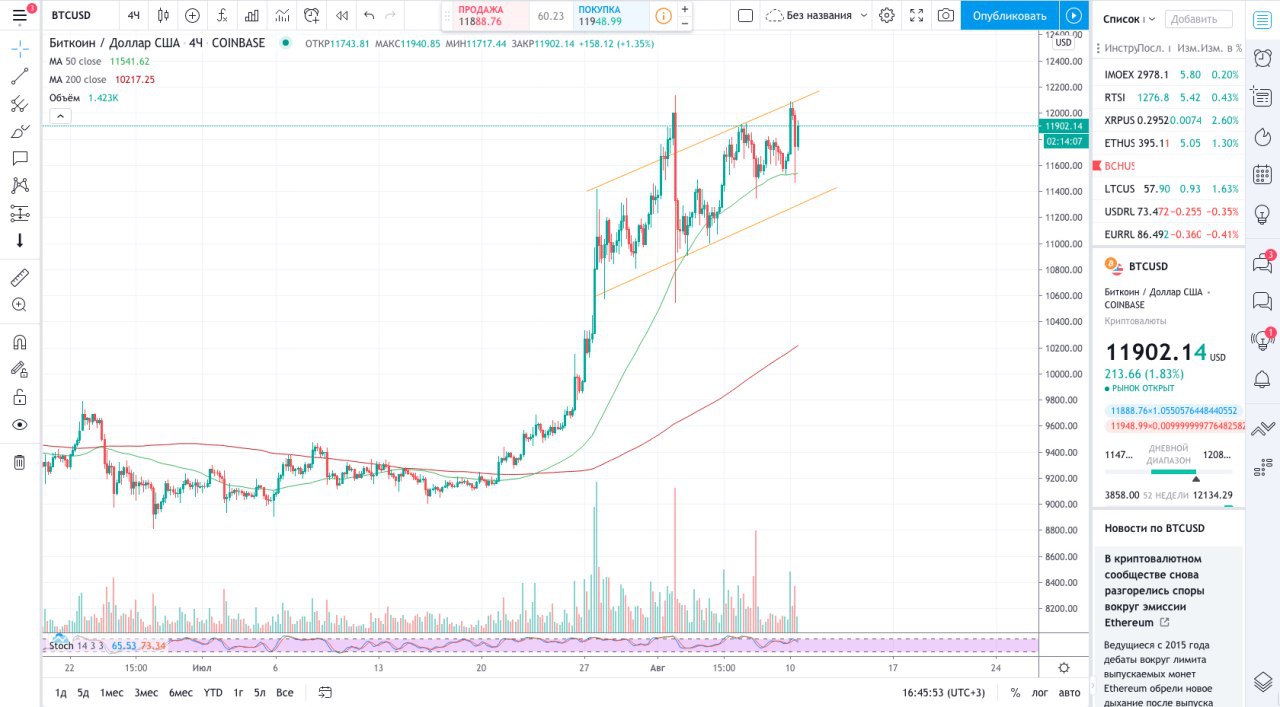Open indicator templates icon
Image resolution: width=1280 pixels, height=707 pixels.
coord(284,15)
